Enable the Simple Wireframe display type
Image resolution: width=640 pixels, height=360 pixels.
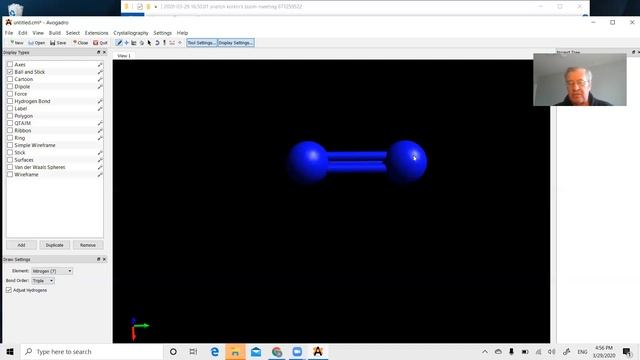pos(10,145)
